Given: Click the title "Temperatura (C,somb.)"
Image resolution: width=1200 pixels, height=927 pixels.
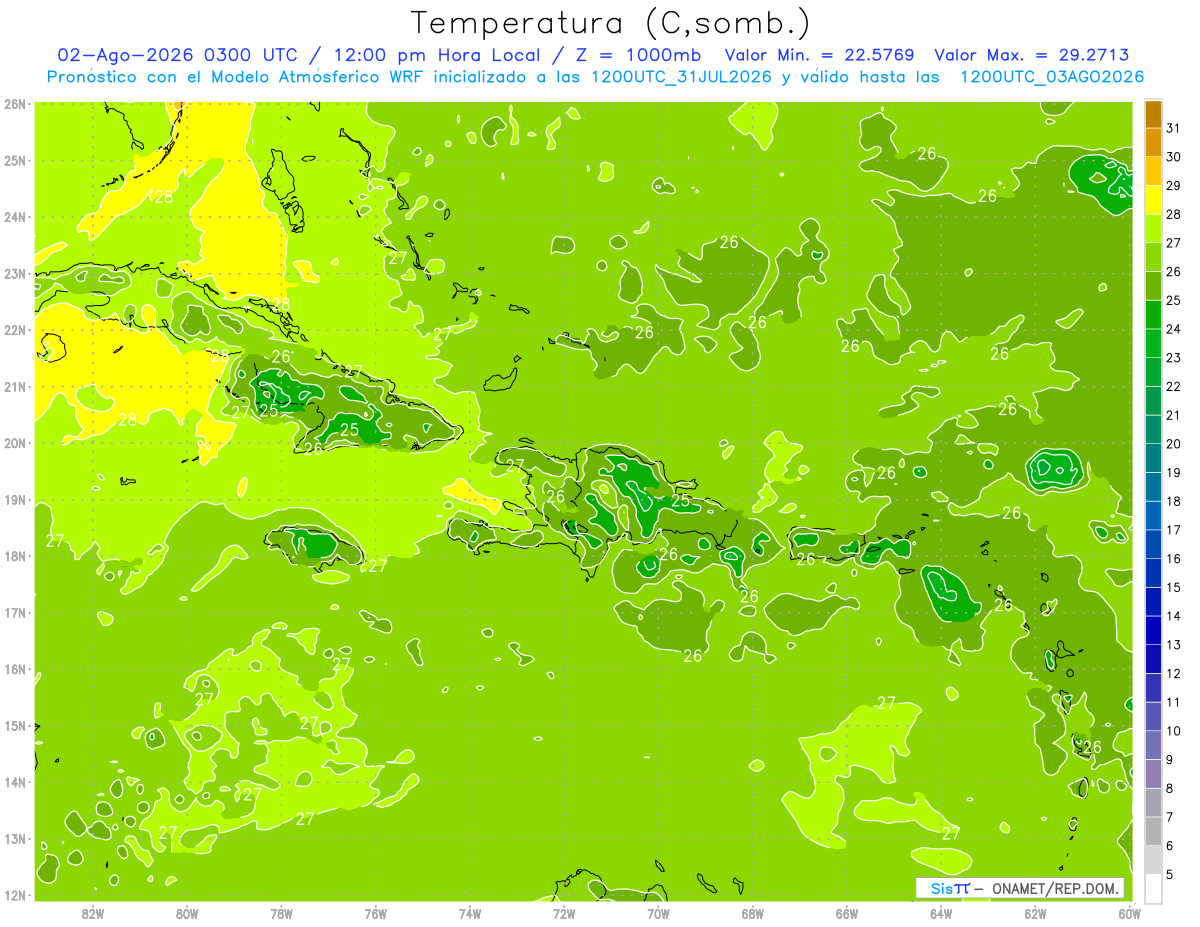Looking at the screenshot, I should 610,24.
